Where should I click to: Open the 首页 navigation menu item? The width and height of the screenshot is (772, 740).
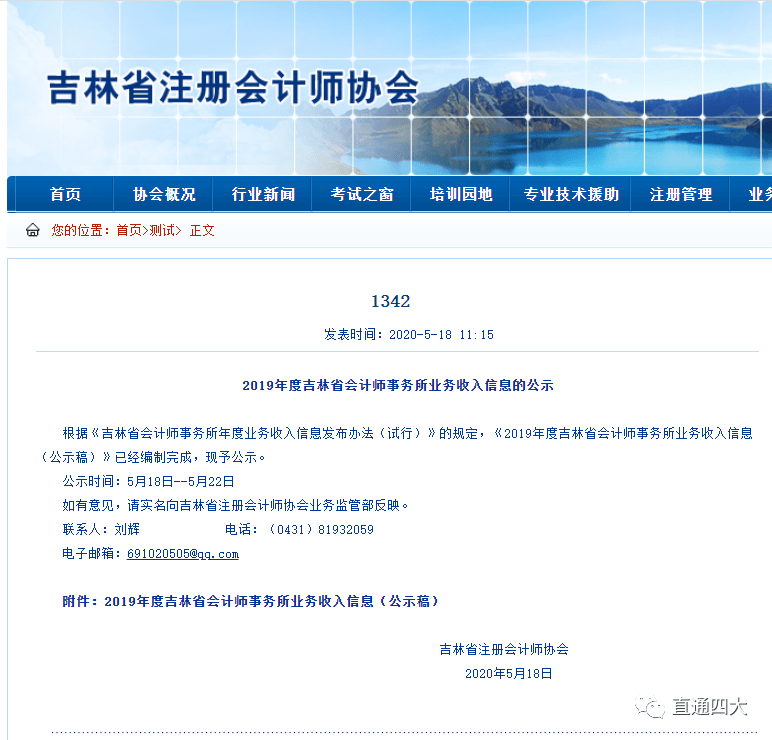(65, 194)
